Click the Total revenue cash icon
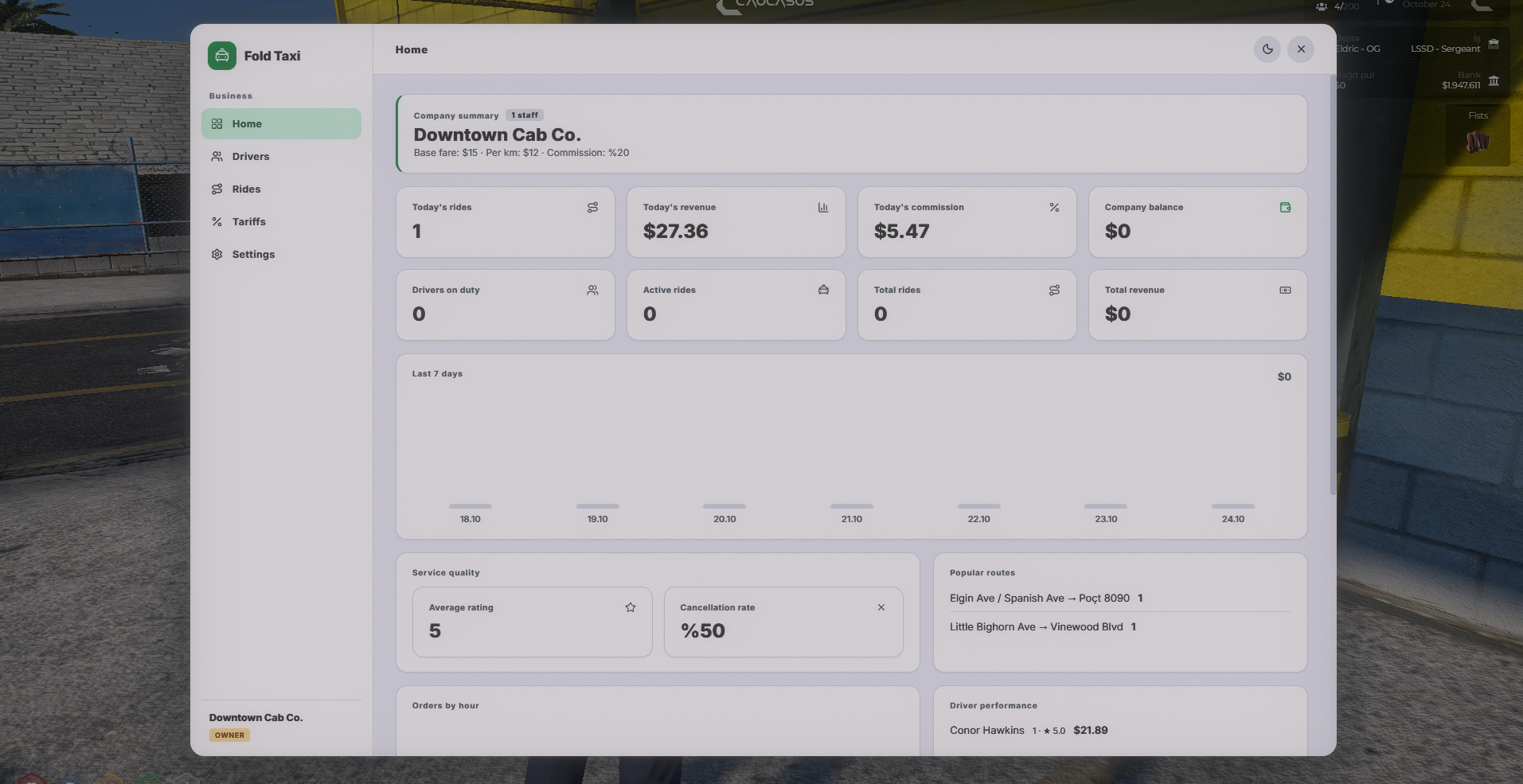Screen dimensions: 1523x784 pyautogui.click(x=1285, y=291)
